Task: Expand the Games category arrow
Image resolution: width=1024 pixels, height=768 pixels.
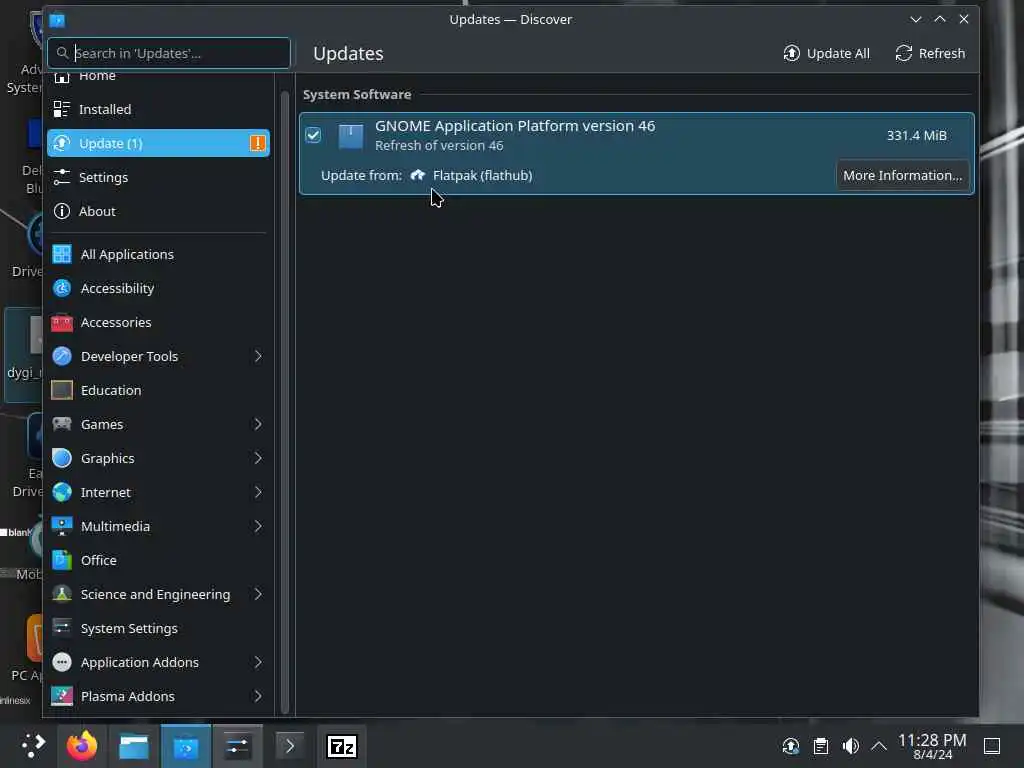Action: (258, 424)
